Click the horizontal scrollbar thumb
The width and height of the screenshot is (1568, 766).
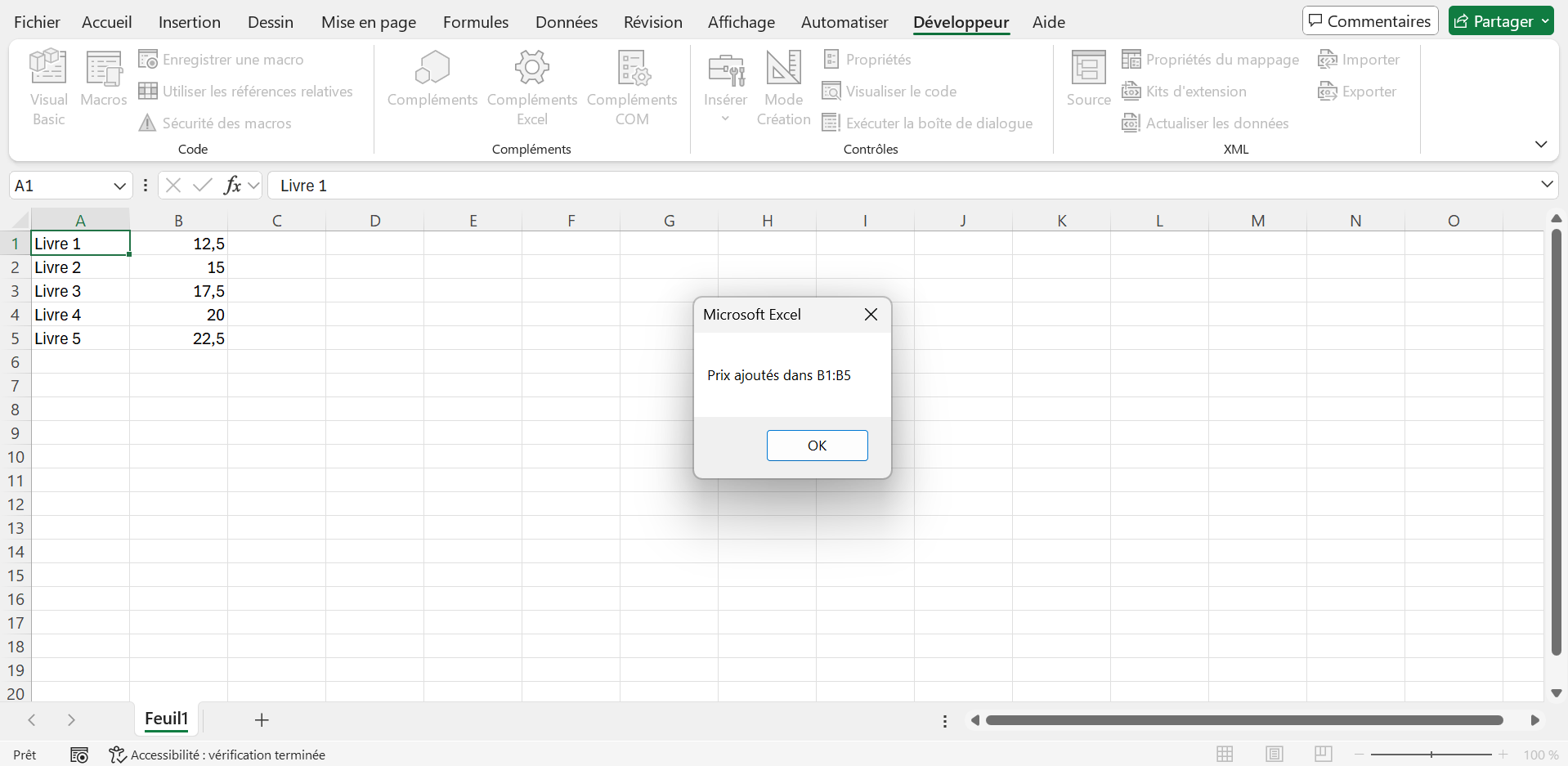(1244, 720)
